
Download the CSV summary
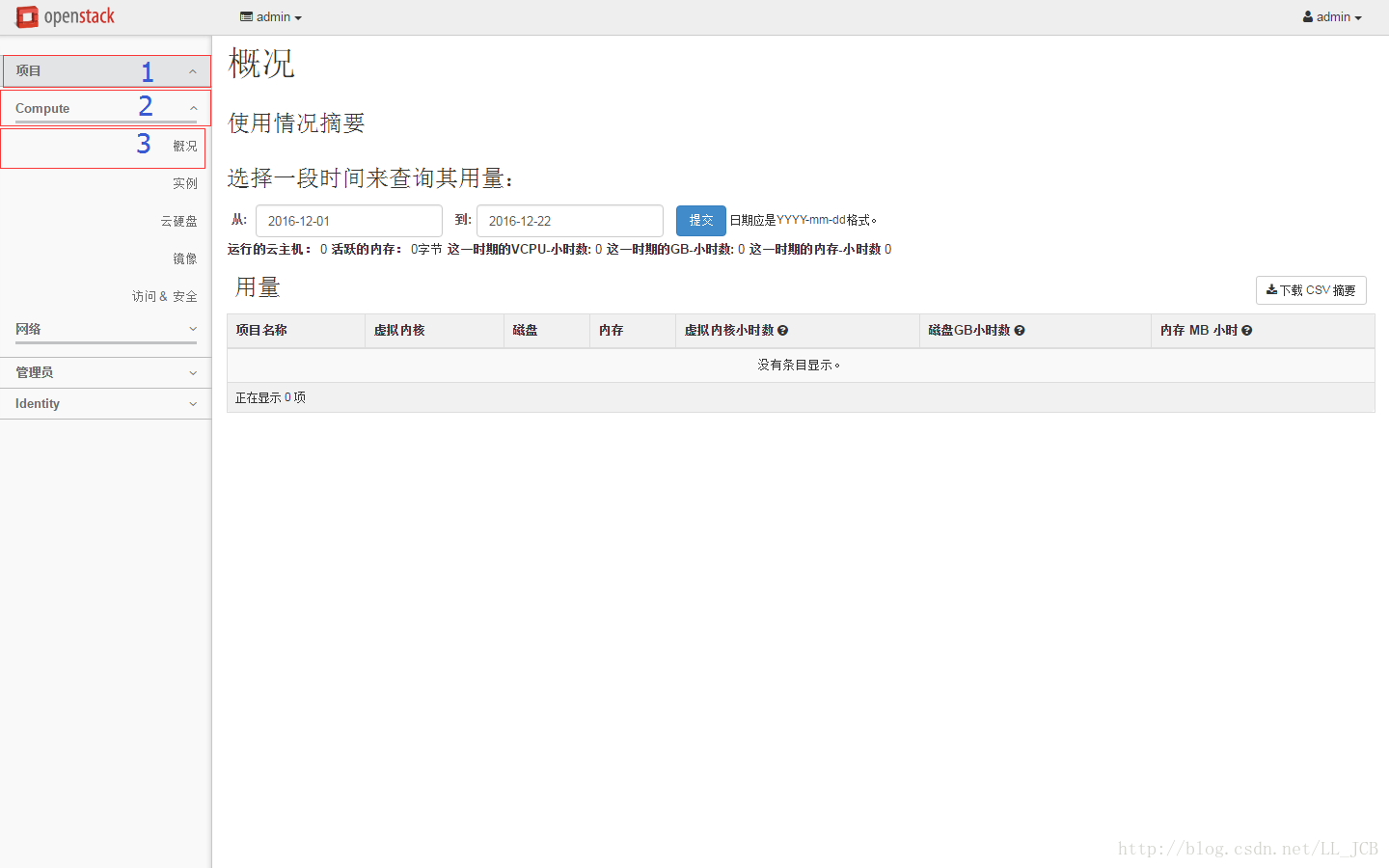1311,290
